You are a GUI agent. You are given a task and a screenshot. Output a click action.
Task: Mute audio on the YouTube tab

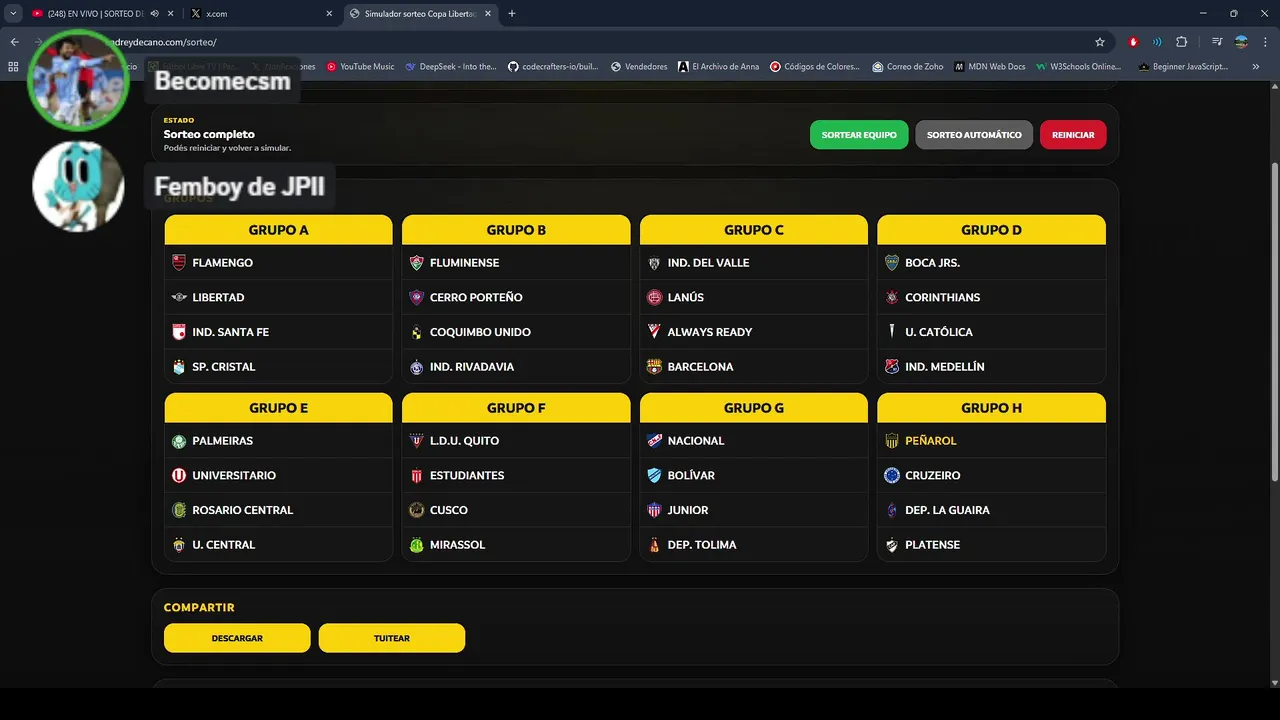153,14
